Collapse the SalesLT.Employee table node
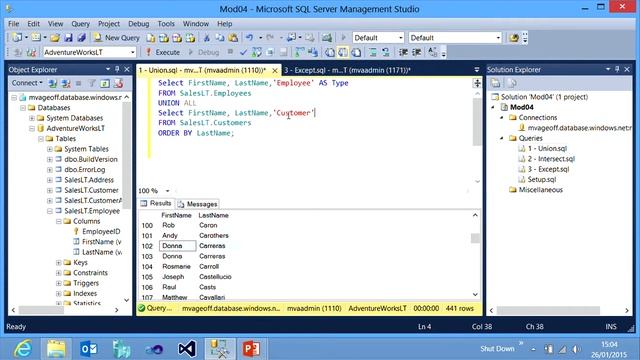This screenshot has width=640, height=360. [49, 211]
